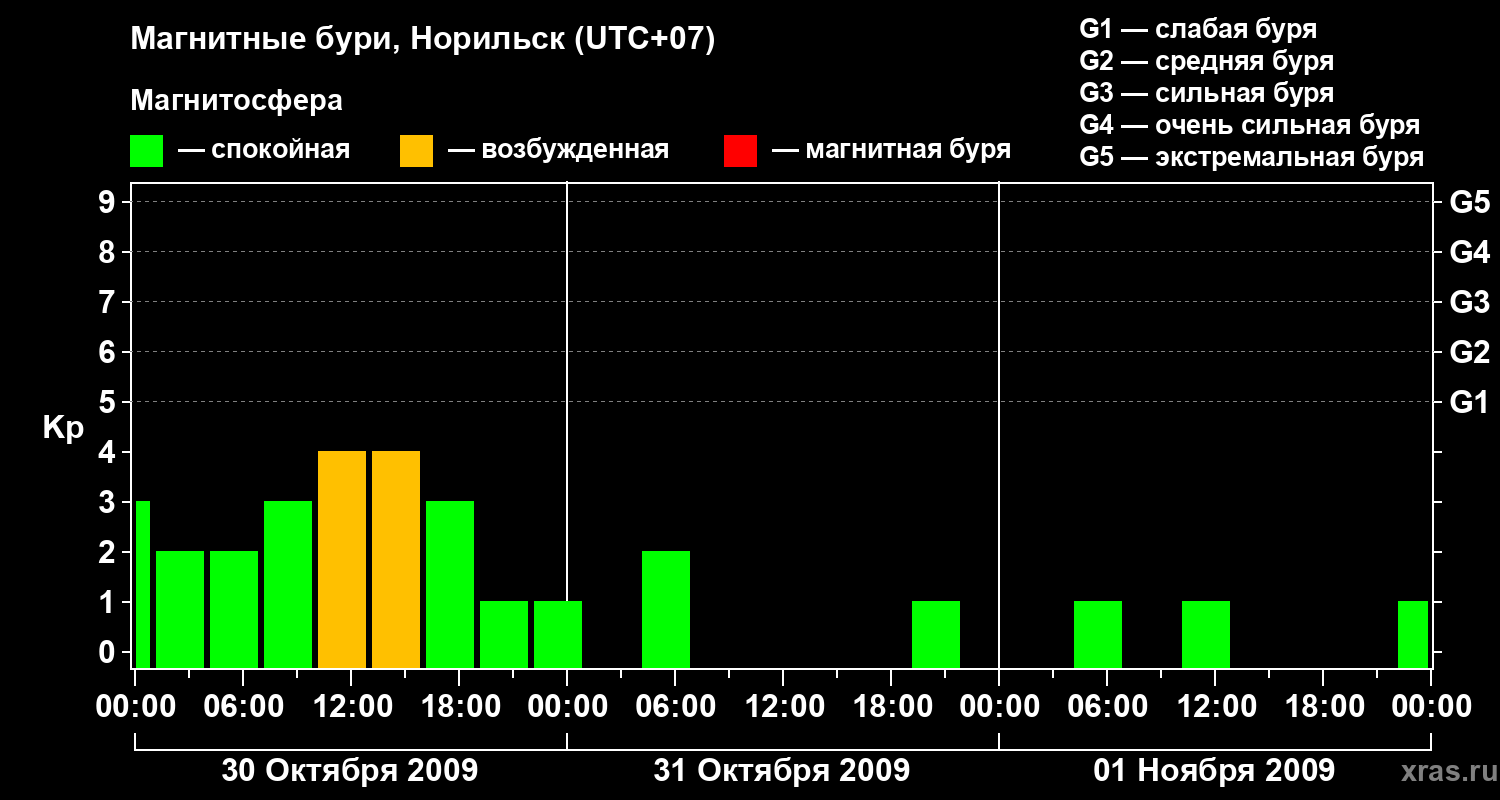
Task: Click the 'G4' label on right axis
Action: 1469,252
